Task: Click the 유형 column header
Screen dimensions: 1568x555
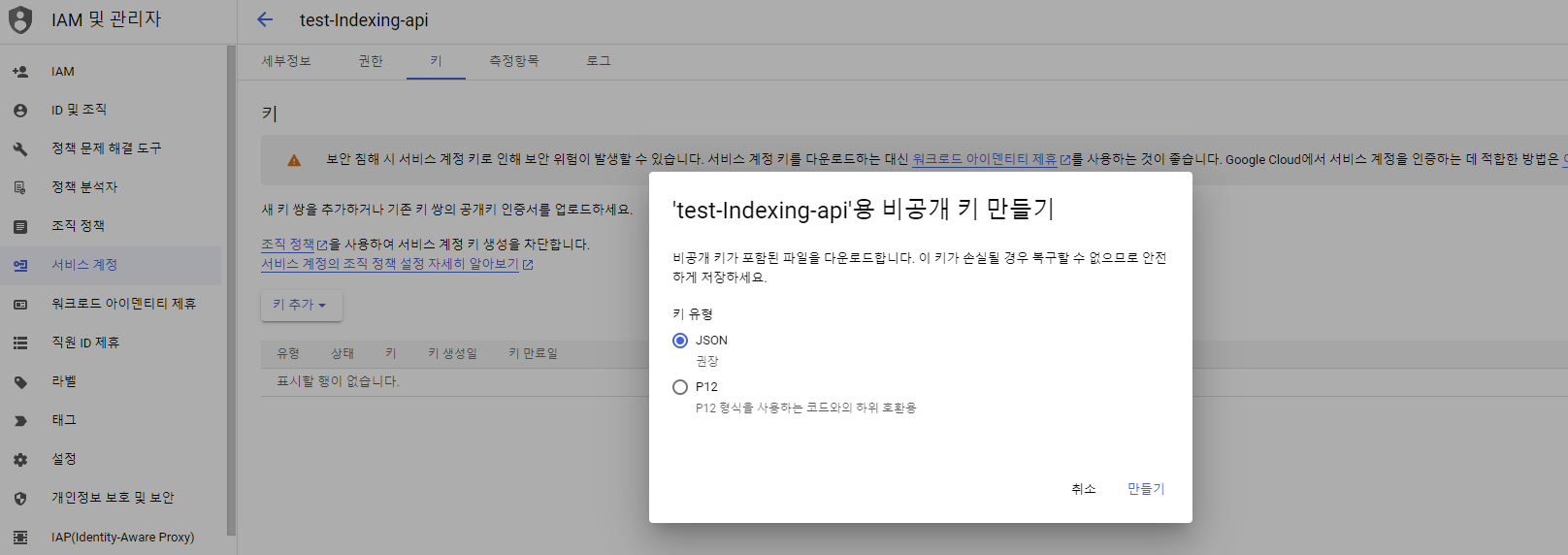Action: coord(288,354)
